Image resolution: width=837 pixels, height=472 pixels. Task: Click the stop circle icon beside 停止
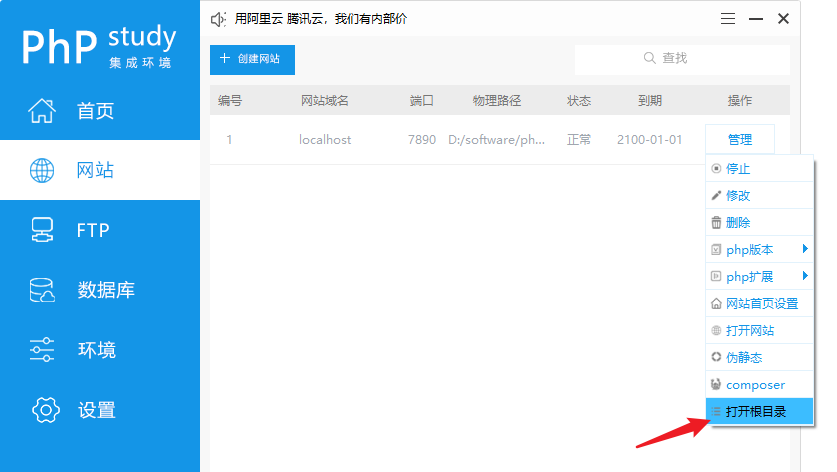[x=716, y=169]
